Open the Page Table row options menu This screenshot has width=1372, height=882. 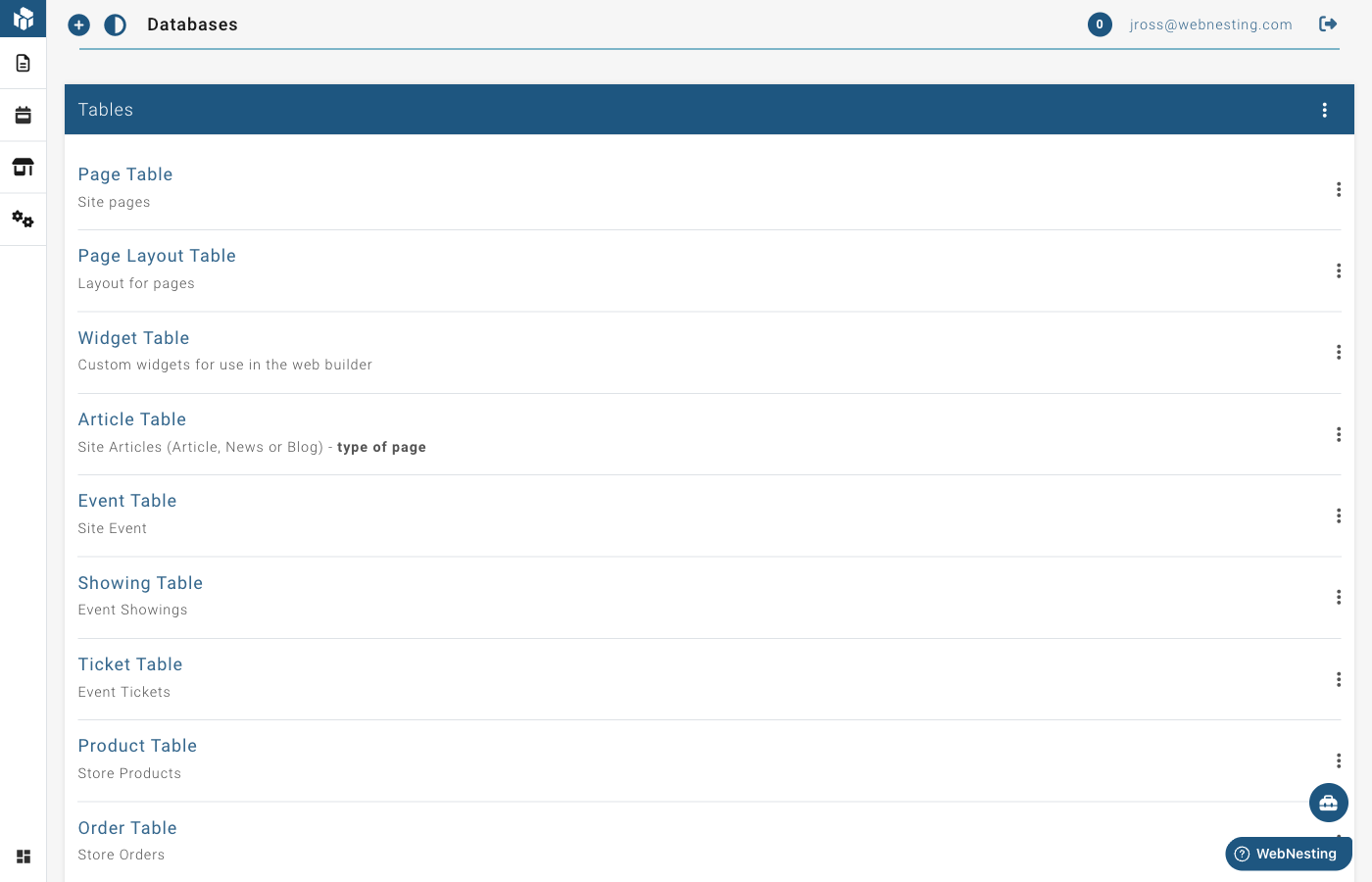(x=1339, y=189)
